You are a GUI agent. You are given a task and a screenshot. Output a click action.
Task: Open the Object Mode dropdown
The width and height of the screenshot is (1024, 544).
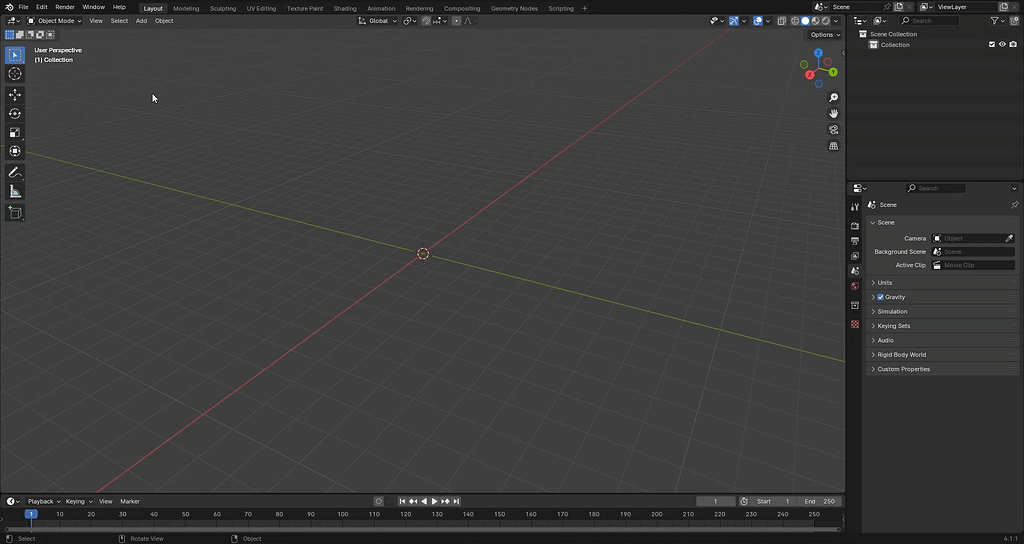[54, 21]
